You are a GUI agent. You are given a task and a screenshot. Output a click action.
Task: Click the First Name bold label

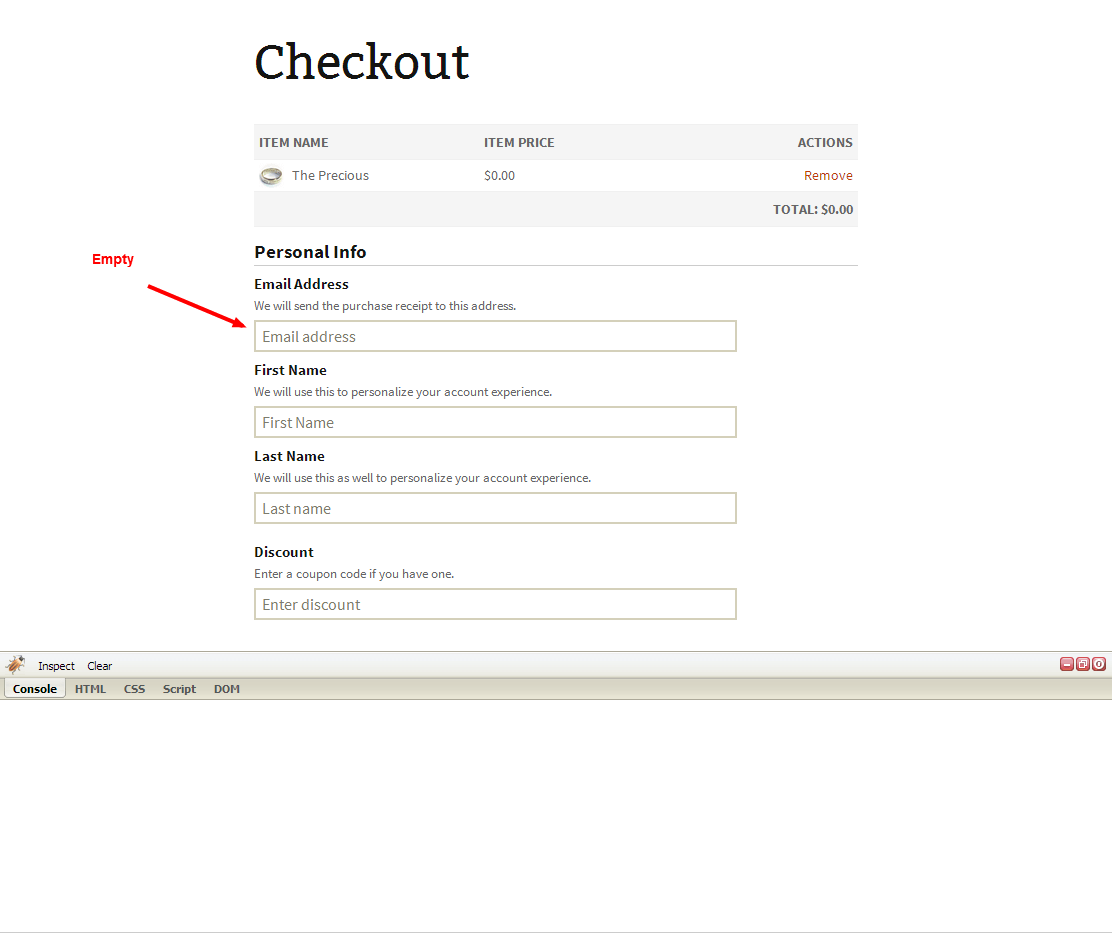[290, 370]
